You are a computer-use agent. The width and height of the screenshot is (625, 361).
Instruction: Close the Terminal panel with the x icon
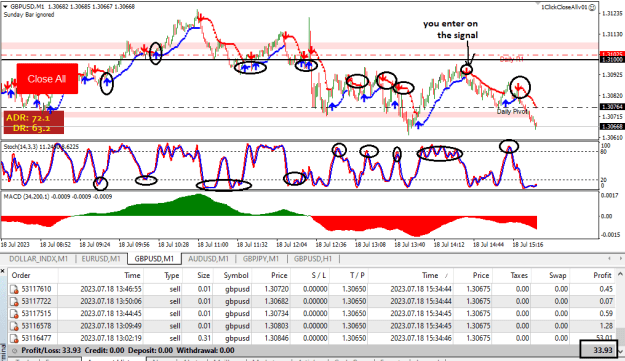[3, 271]
